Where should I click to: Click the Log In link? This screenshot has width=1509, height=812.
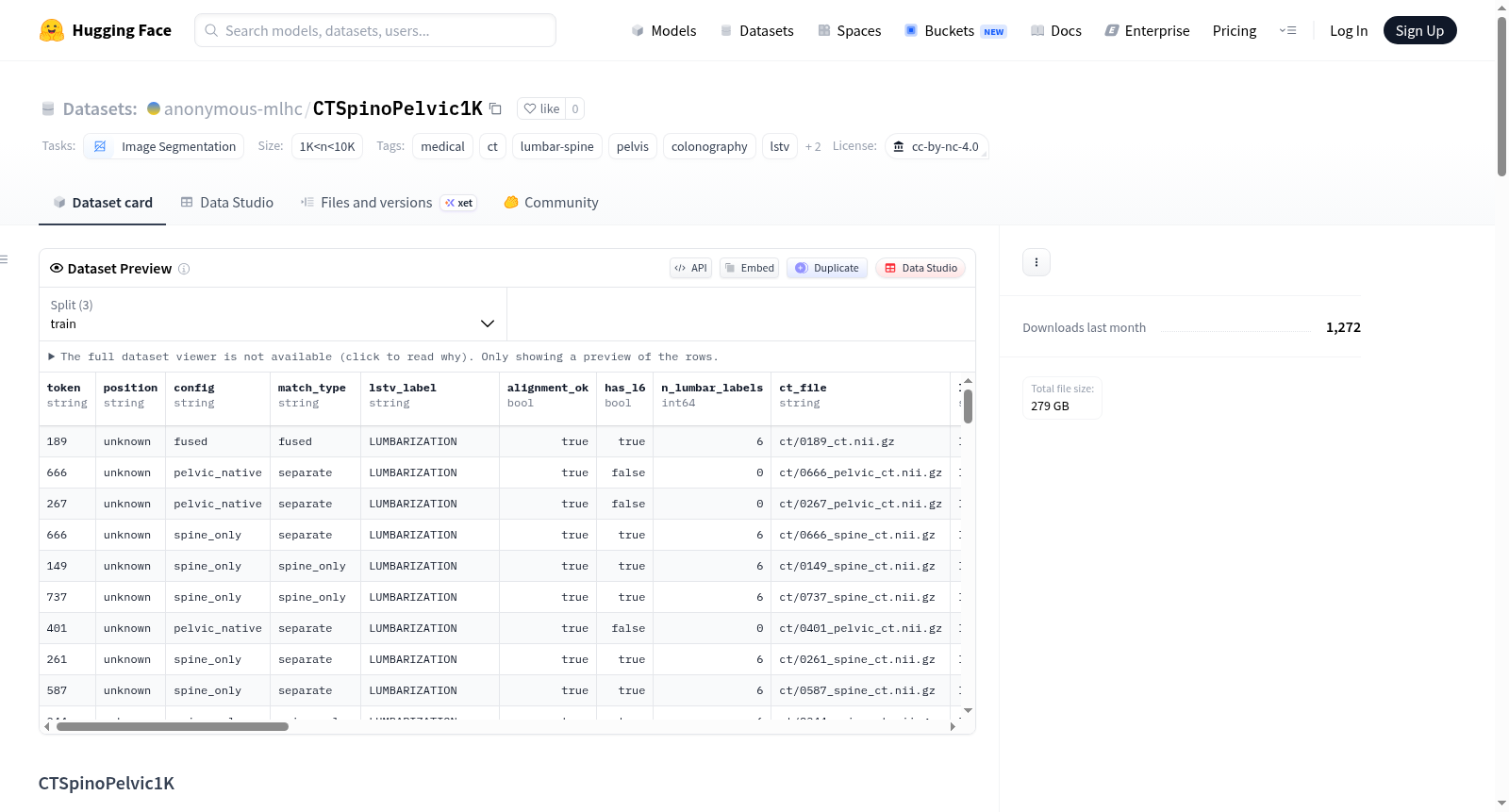coord(1349,30)
